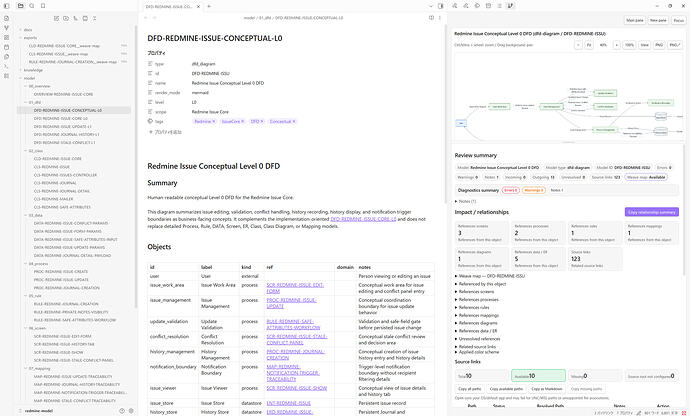Expand References screens section
690x416 pixels.
[x=474, y=292]
